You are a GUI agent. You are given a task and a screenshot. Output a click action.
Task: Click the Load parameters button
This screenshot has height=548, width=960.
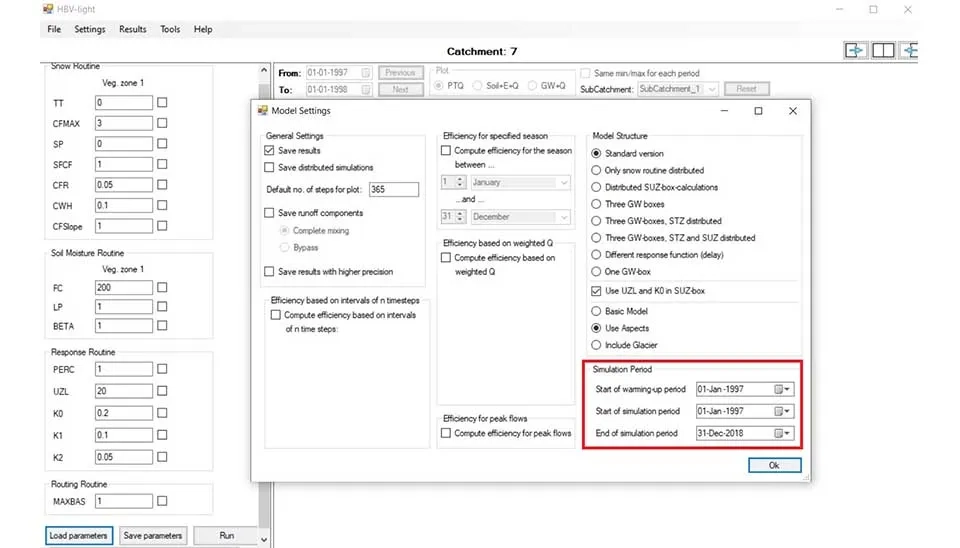[78, 536]
